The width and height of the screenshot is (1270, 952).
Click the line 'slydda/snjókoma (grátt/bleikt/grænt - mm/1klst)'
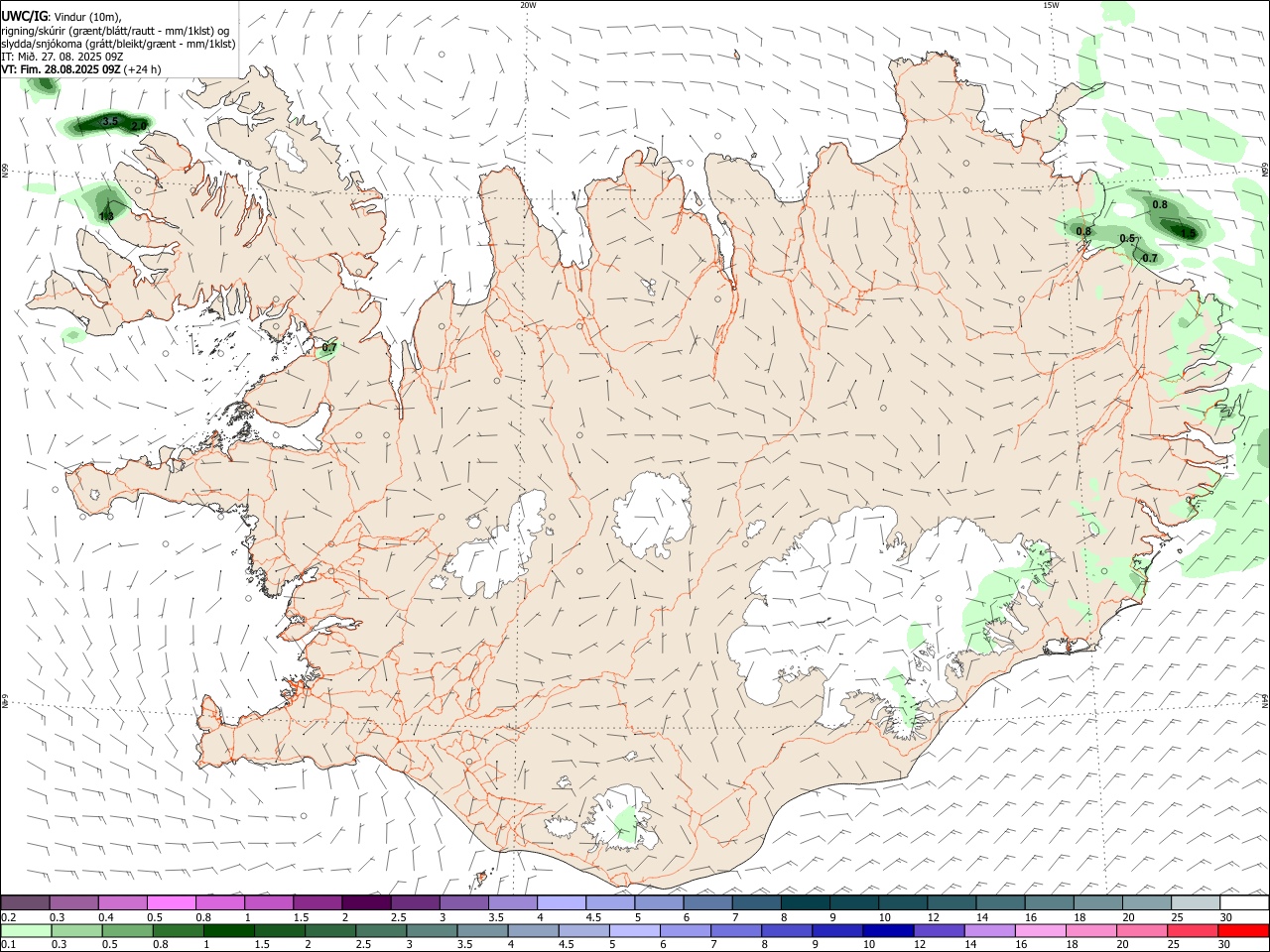(118, 44)
